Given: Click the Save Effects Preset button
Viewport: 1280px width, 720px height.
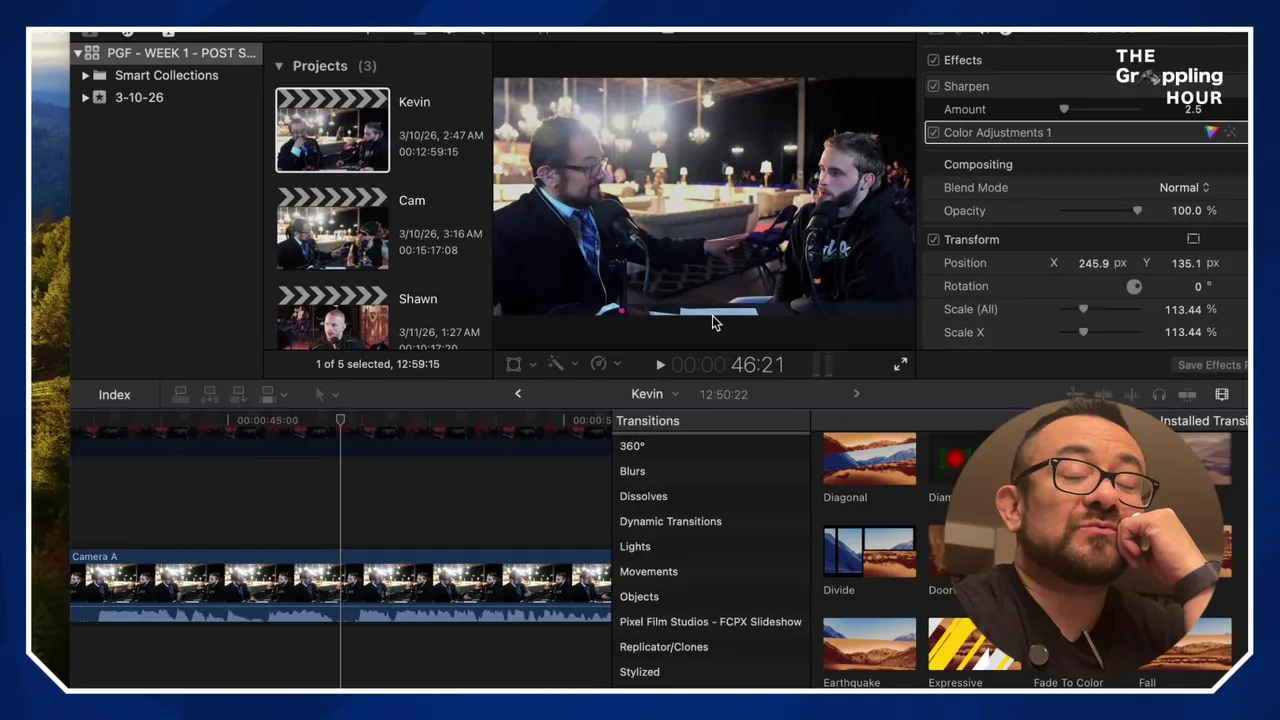Looking at the screenshot, I should 1212,365.
